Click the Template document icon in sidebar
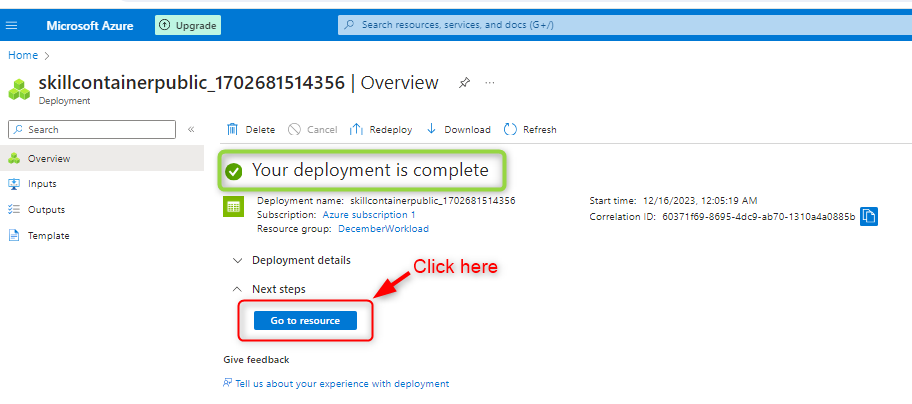The image size is (912, 404). (15, 236)
